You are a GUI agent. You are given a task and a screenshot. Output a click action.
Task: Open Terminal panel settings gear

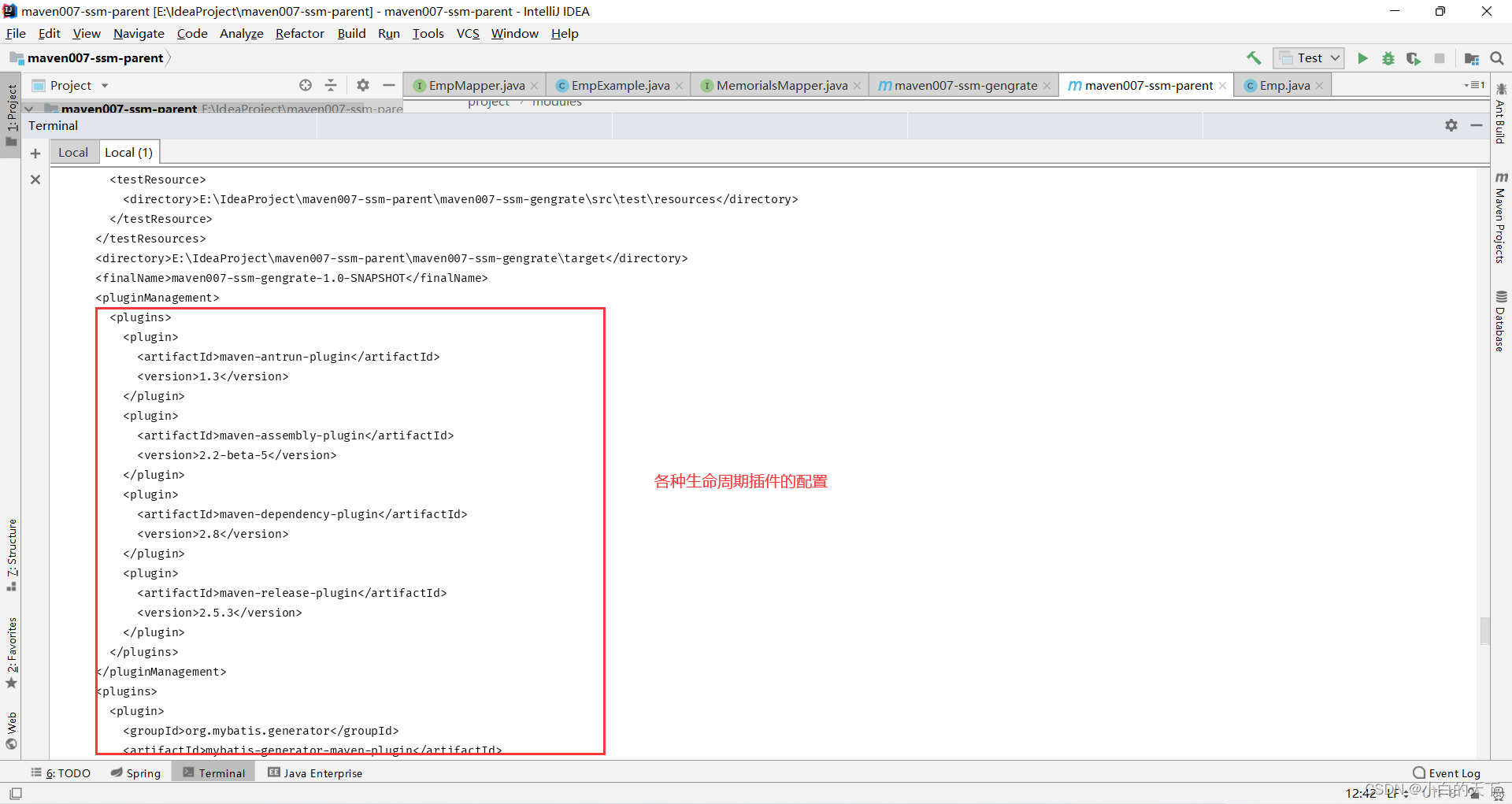pos(1451,125)
